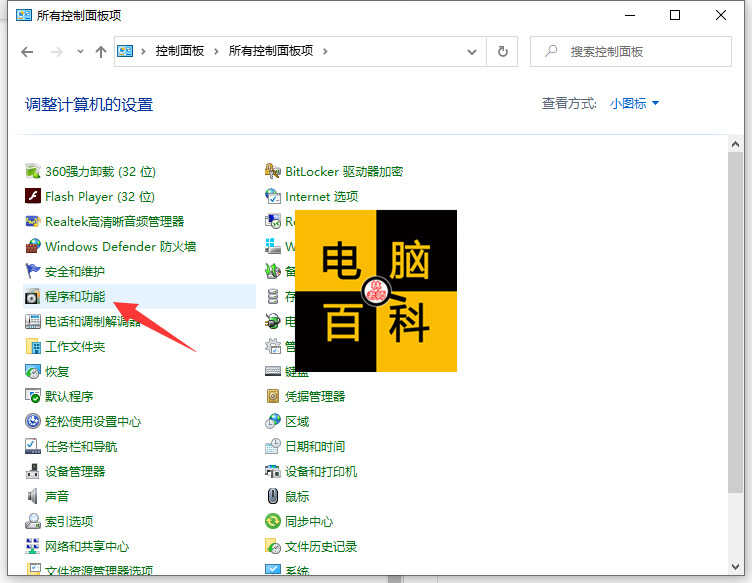The height and width of the screenshot is (583, 752).
Task: Click the 鼠标 icon
Action: click(273, 496)
